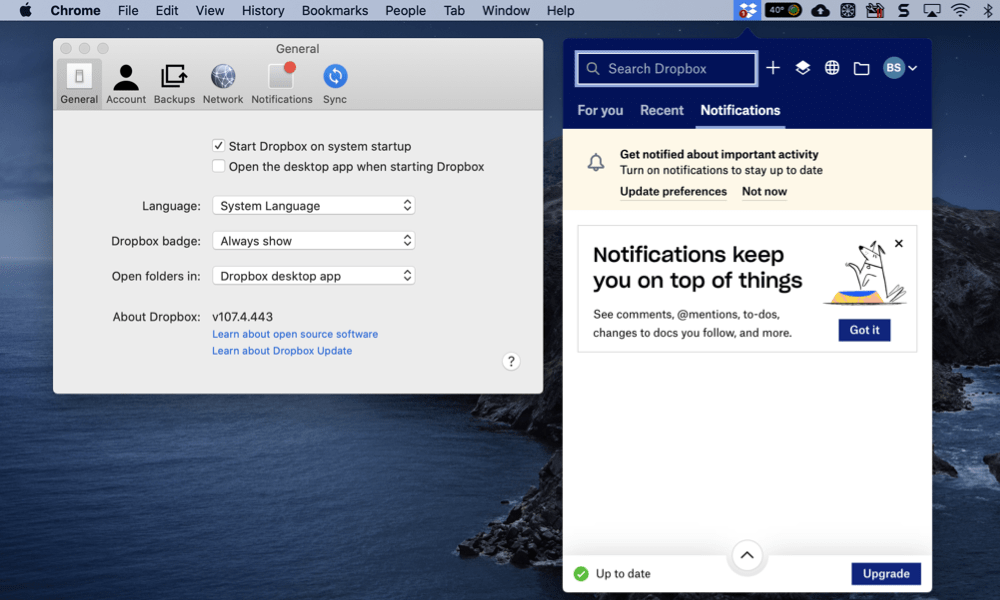The height and width of the screenshot is (600, 1000).
Task: Open the Dropbox folder icon
Action: click(862, 68)
